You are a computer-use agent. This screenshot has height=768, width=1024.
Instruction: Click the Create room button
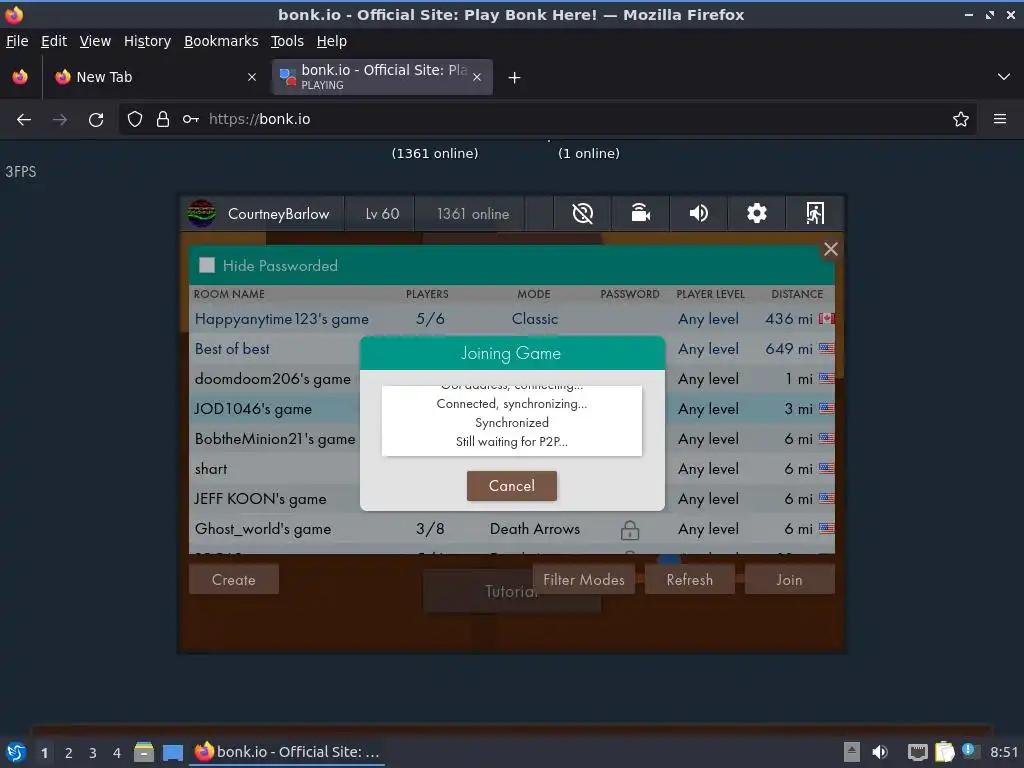click(x=234, y=579)
